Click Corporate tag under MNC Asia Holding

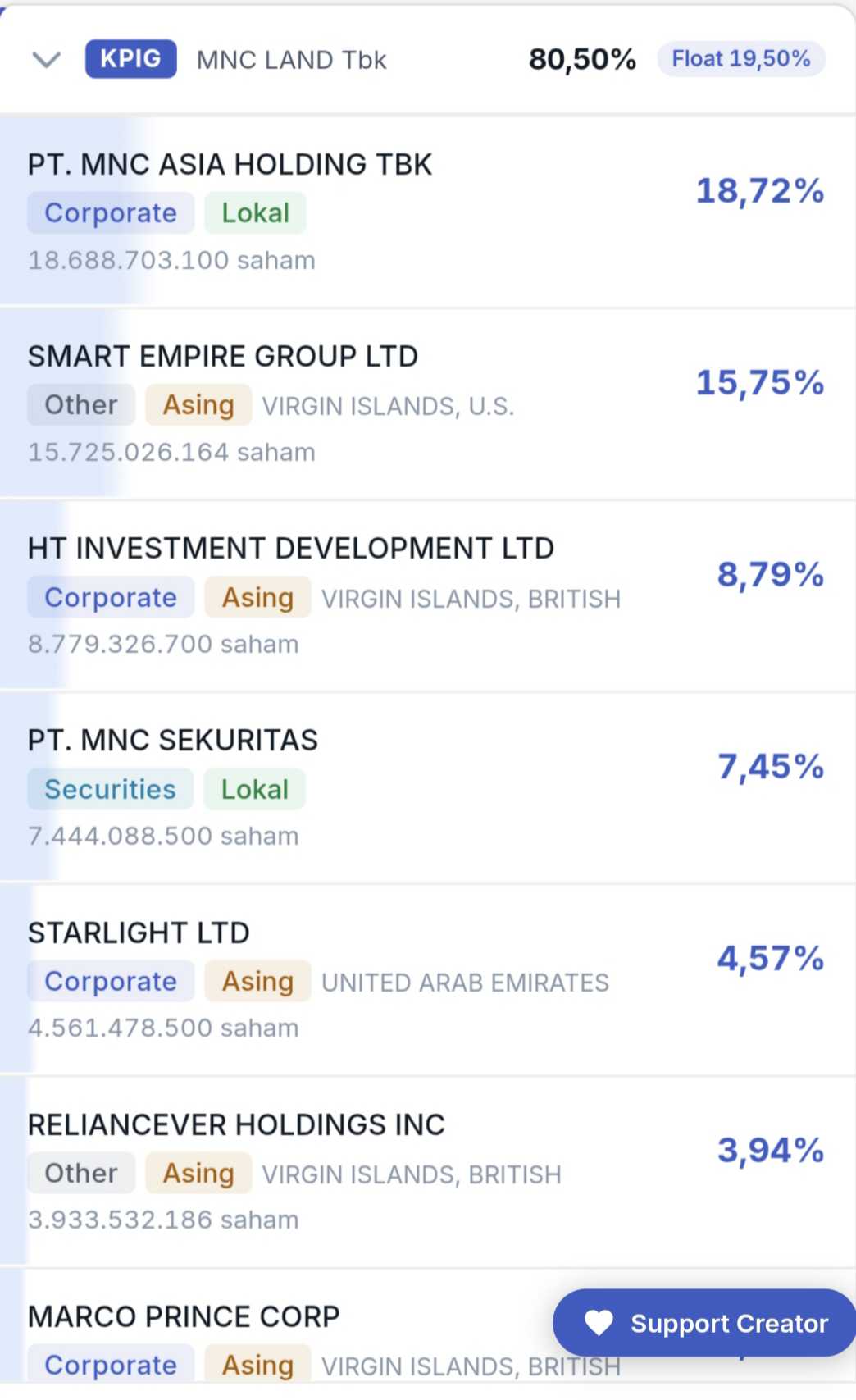[x=111, y=213]
